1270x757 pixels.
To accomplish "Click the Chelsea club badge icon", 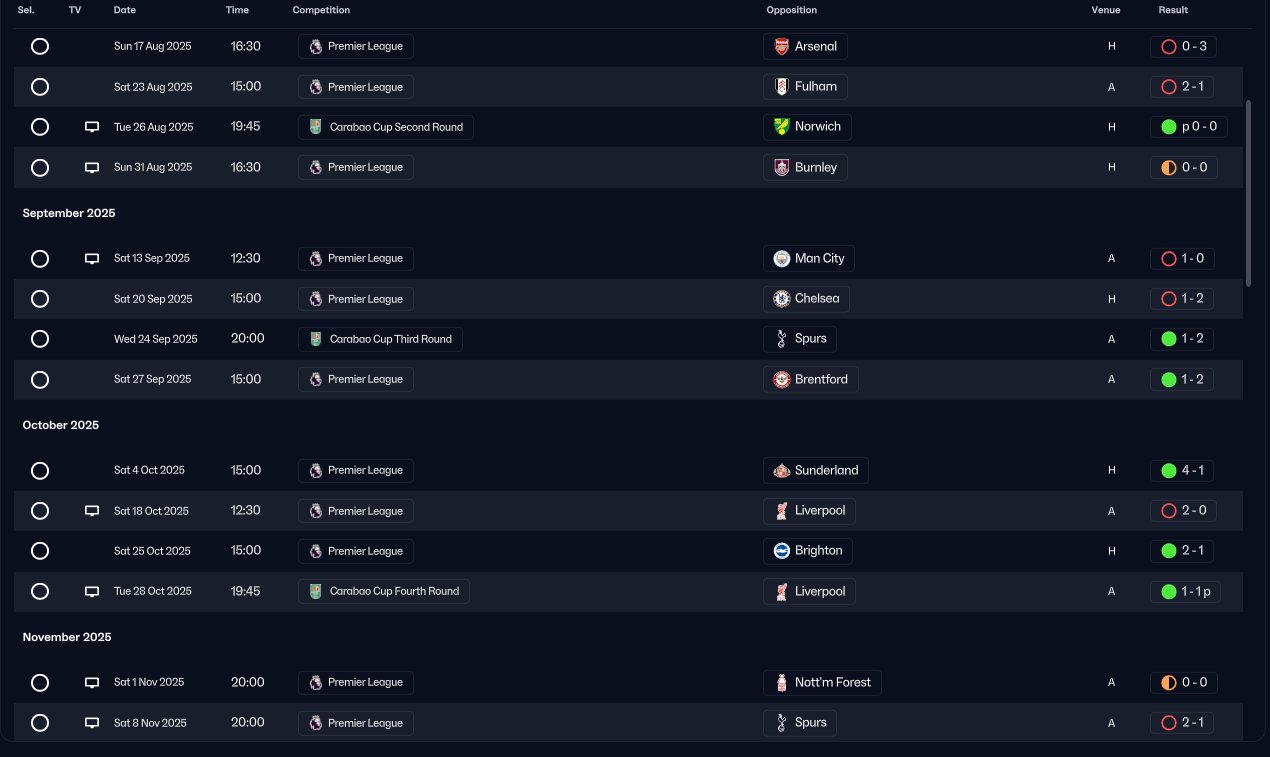I will point(782,299).
